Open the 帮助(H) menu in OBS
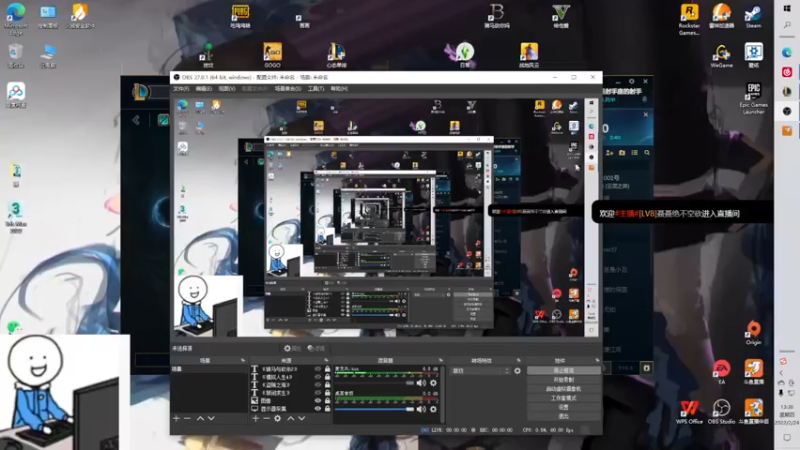Screen dimensions: 800x450 pos(339,89)
